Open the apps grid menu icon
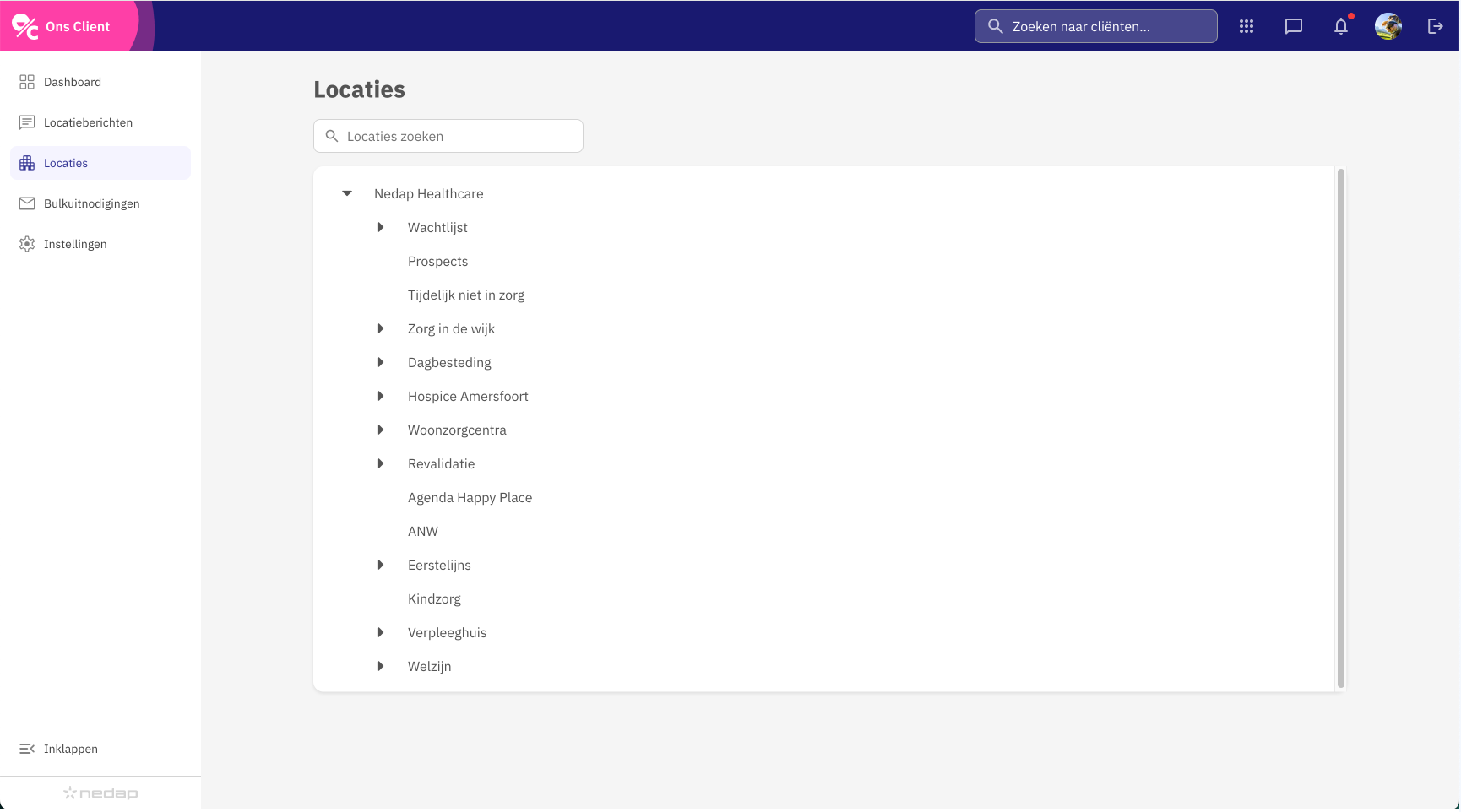Image resolution: width=1461 pixels, height=812 pixels. click(x=1246, y=27)
